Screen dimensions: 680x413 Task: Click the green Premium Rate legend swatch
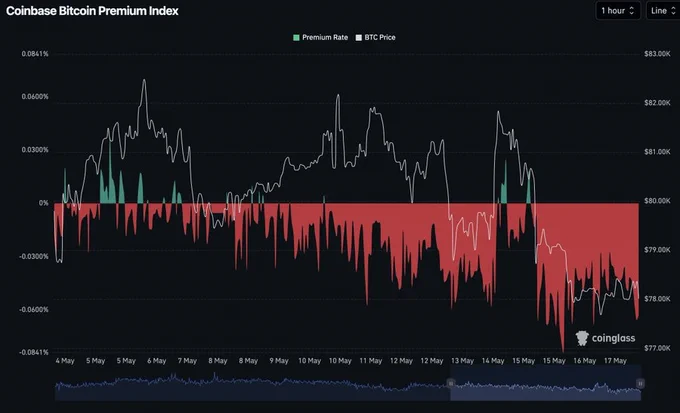[296, 38]
